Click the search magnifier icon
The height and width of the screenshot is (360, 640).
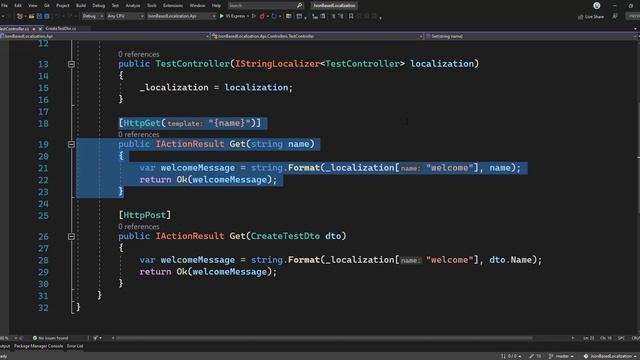(300, 5)
